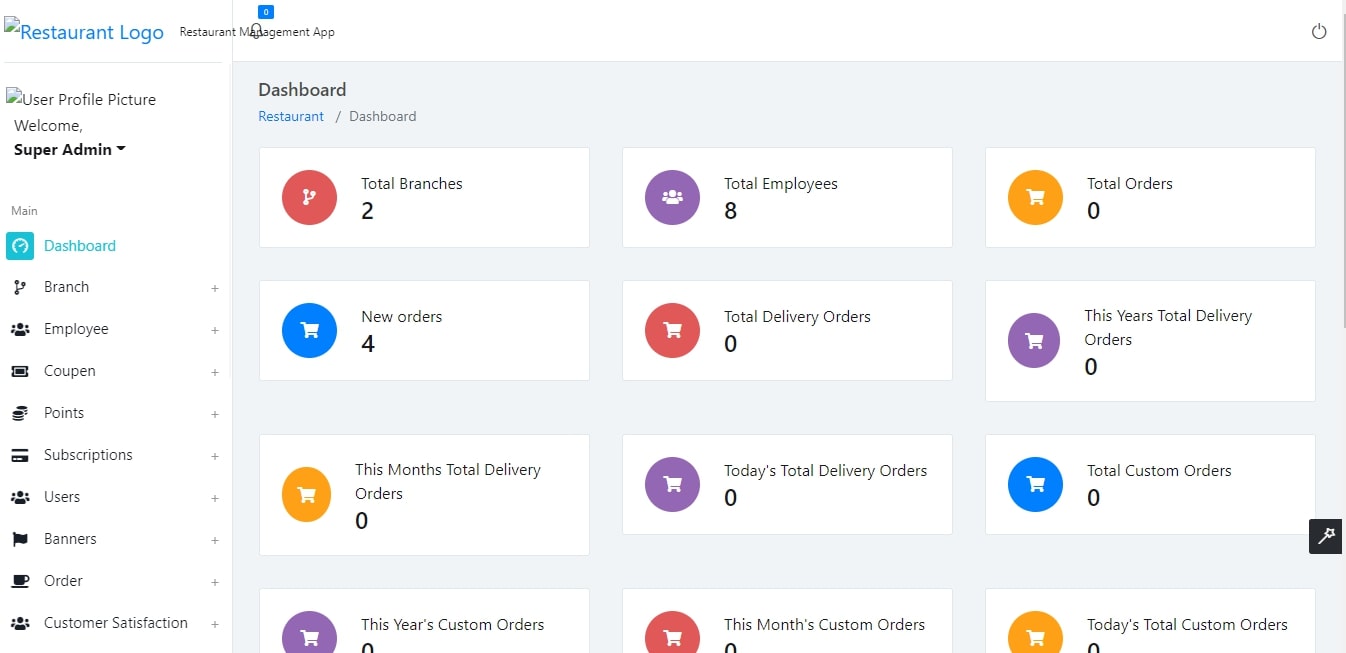The height and width of the screenshot is (653, 1346).
Task: Click the Restaurant Logo link
Action: 84,31
